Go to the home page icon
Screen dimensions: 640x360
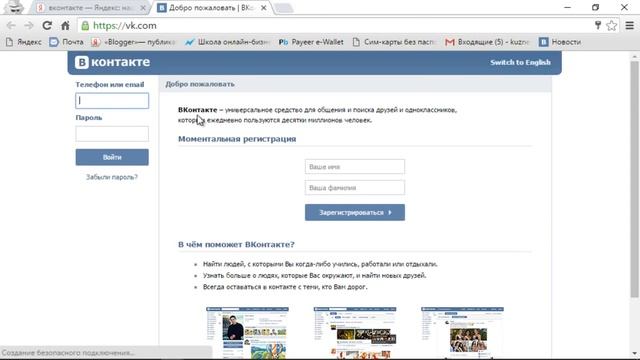coord(65,25)
